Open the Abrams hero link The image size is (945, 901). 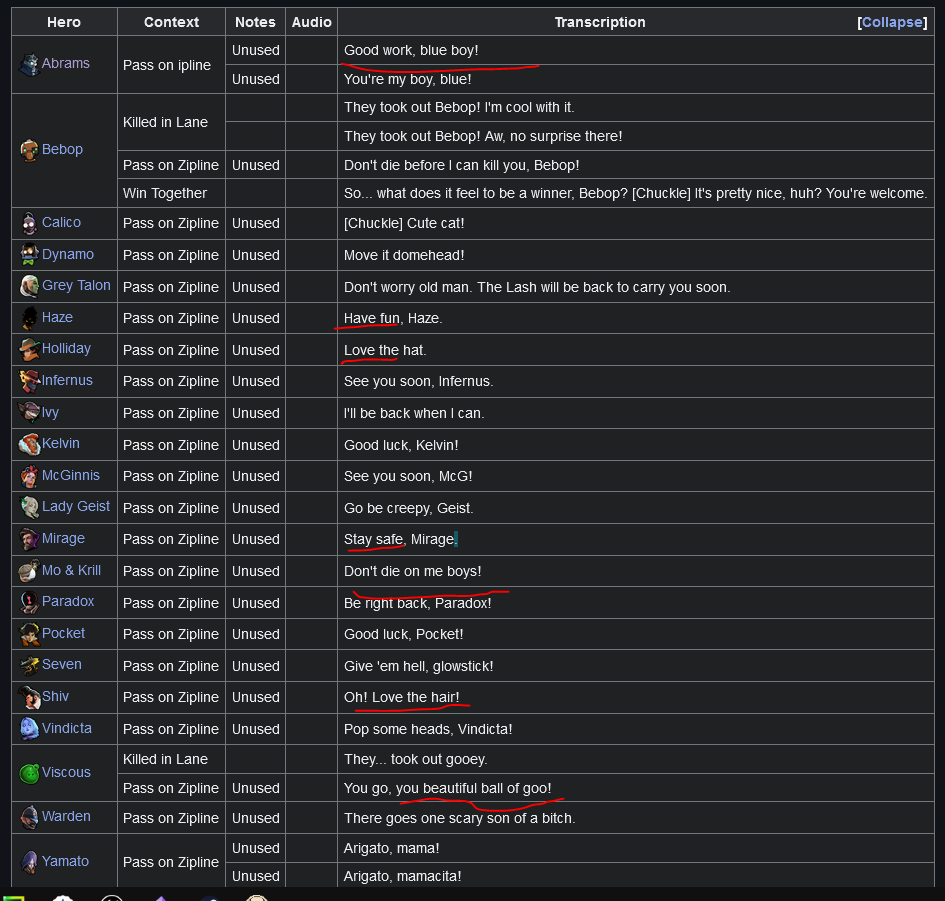(x=66, y=63)
